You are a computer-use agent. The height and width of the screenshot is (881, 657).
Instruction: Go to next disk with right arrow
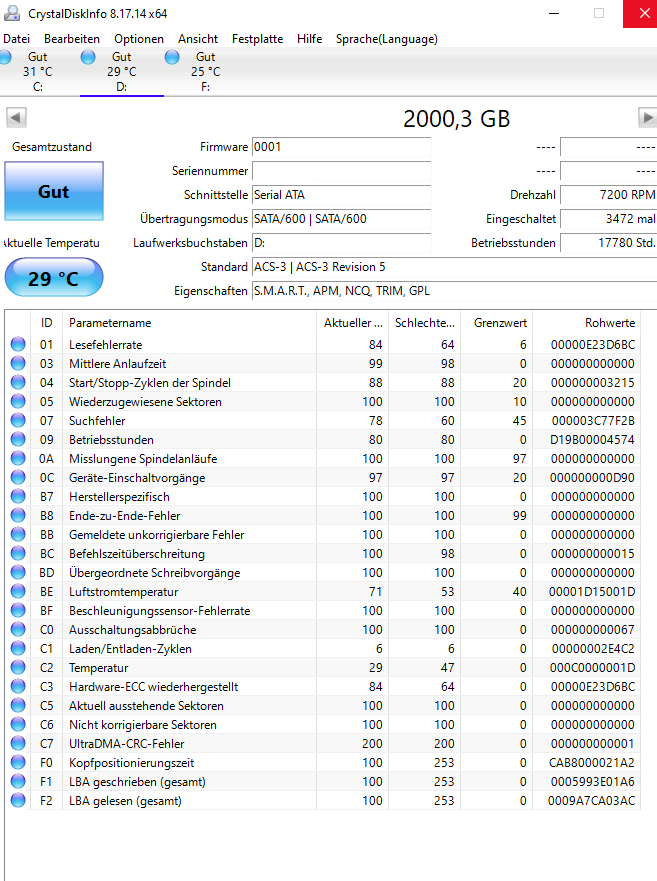pyautogui.click(x=647, y=118)
